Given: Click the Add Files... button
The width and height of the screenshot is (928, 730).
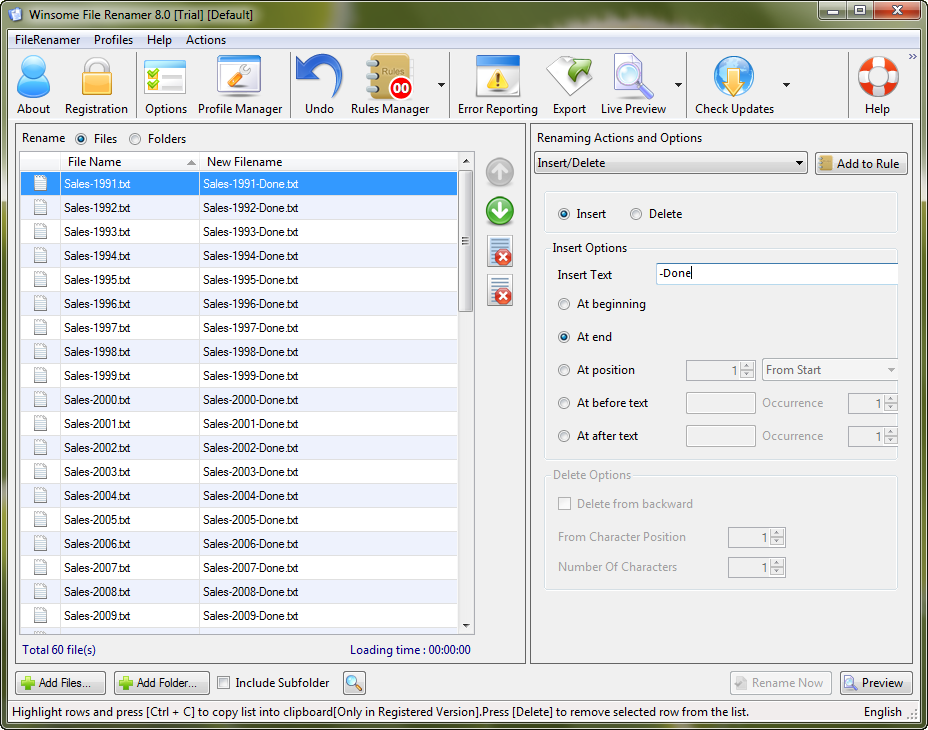Looking at the screenshot, I should pyautogui.click(x=60, y=683).
